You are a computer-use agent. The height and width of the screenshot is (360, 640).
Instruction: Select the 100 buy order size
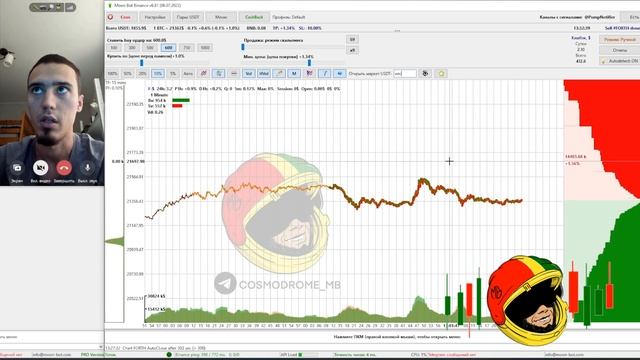pyautogui.click(x=114, y=48)
